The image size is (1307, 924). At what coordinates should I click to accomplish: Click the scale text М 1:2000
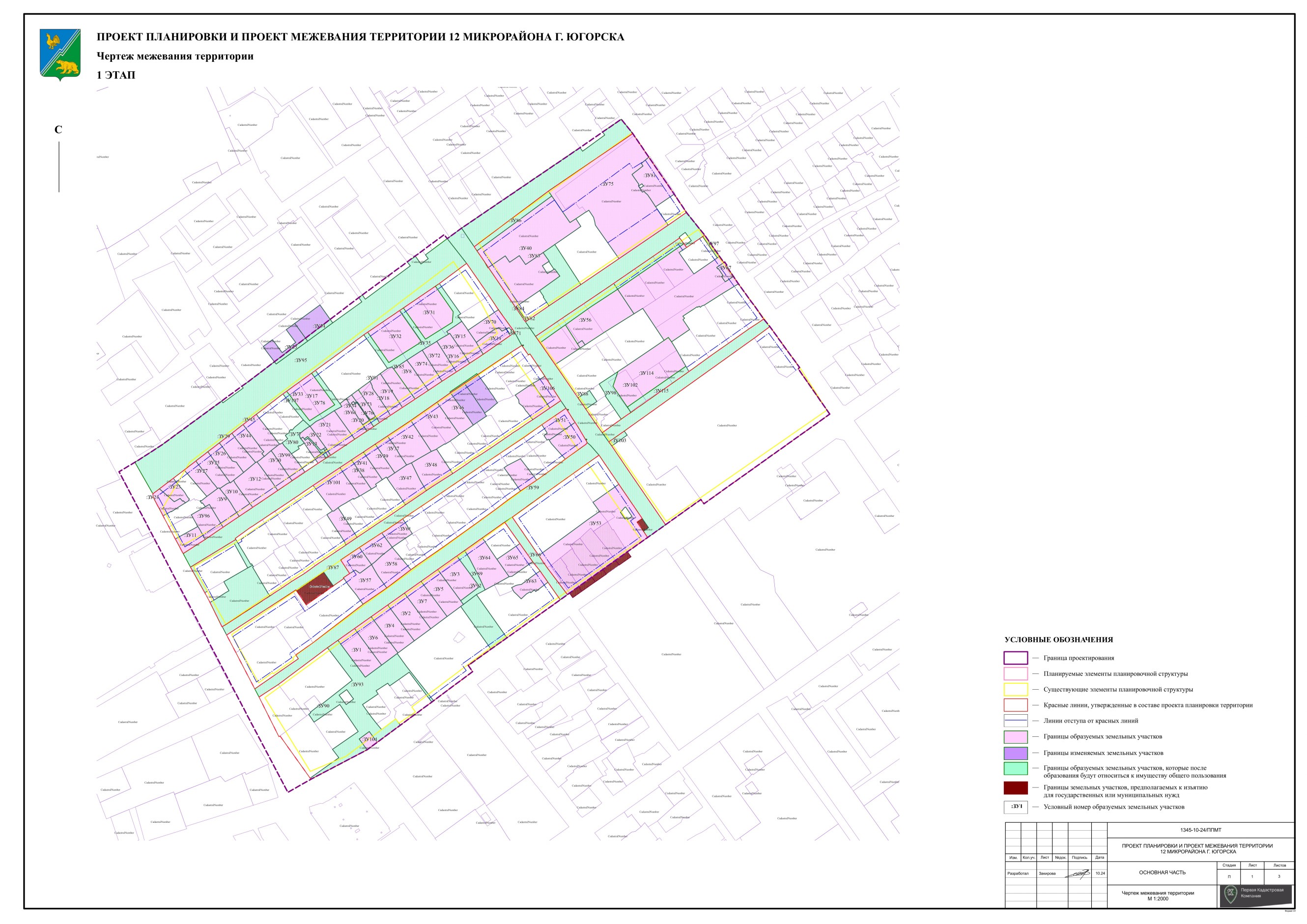point(1157,899)
